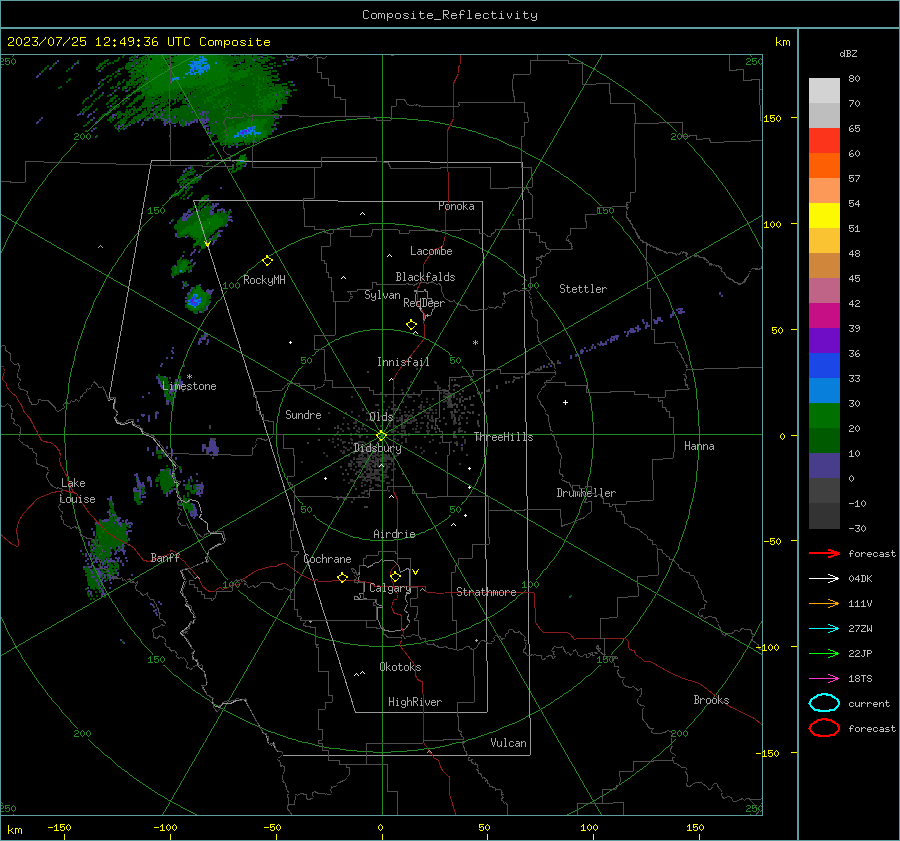This screenshot has width=900, height=841.
Task: Click the -150 tick label on the bottom axis
Action: pyautogui.click(x=59, y=827)
